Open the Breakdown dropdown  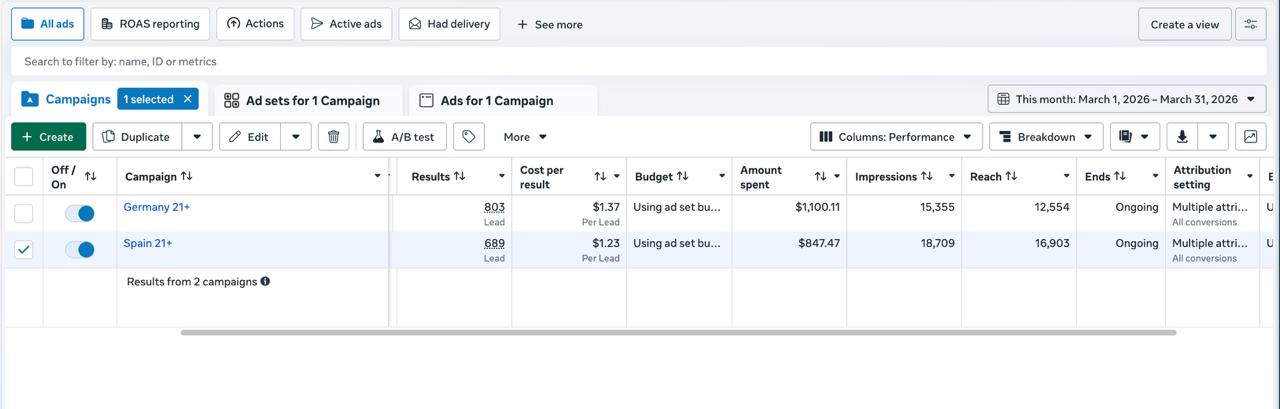coord(1046,137)
